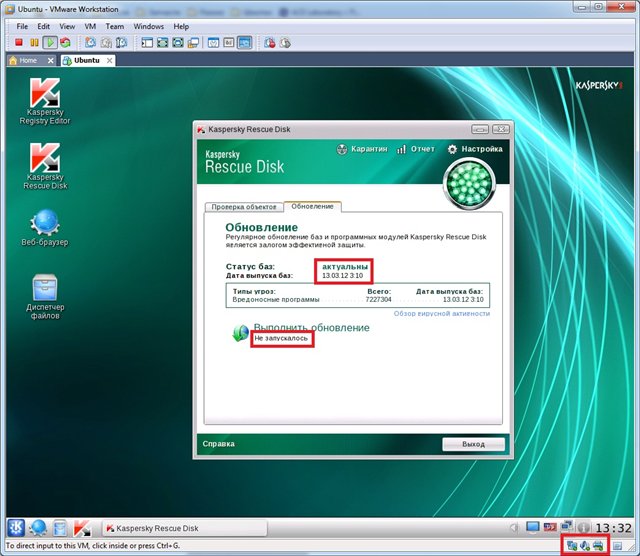The width and height of the screenshot is (640, 556).
Task: Click the Справка help link
Action: pos(218,443)
